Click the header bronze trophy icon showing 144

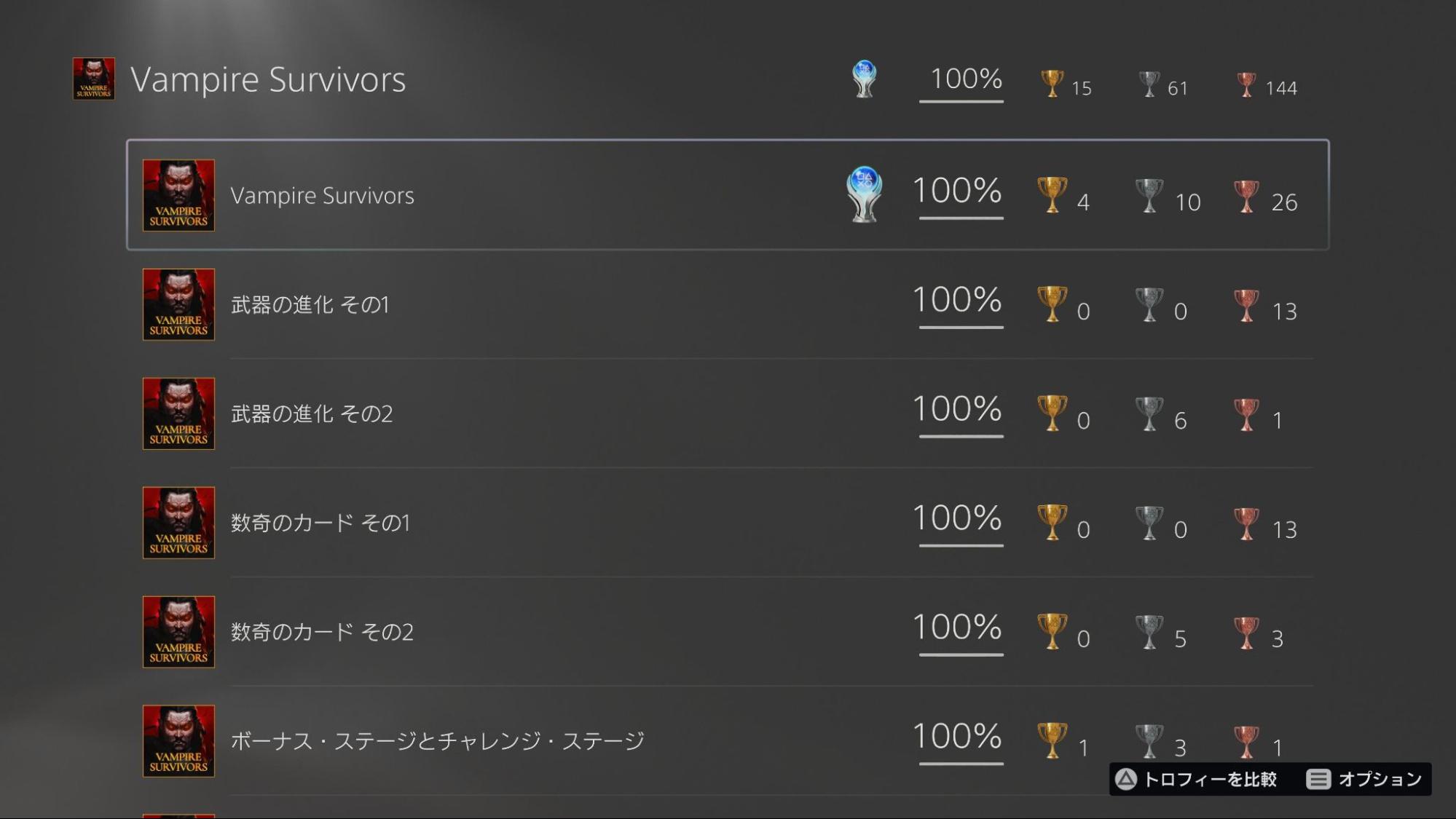(1246, 84)
